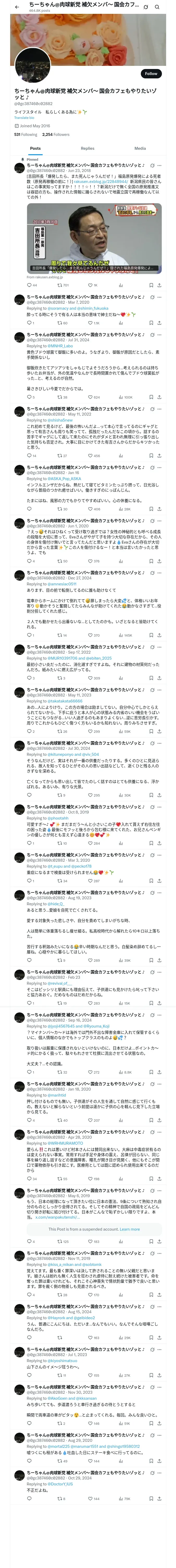Open the 2,254 Followers list
Screen dimensions: 176x1568
point(56,135)
